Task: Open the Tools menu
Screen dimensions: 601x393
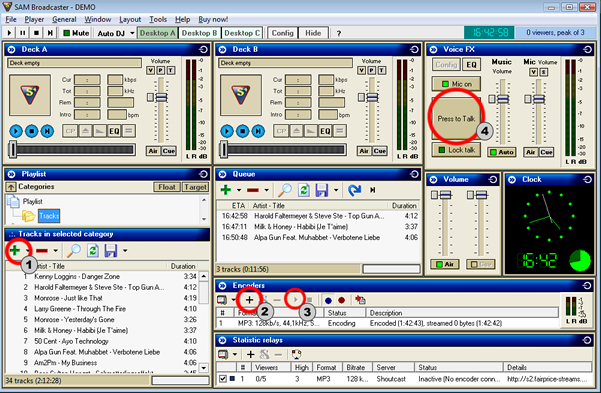Action: pyautogui.click(x=158, y=19)
